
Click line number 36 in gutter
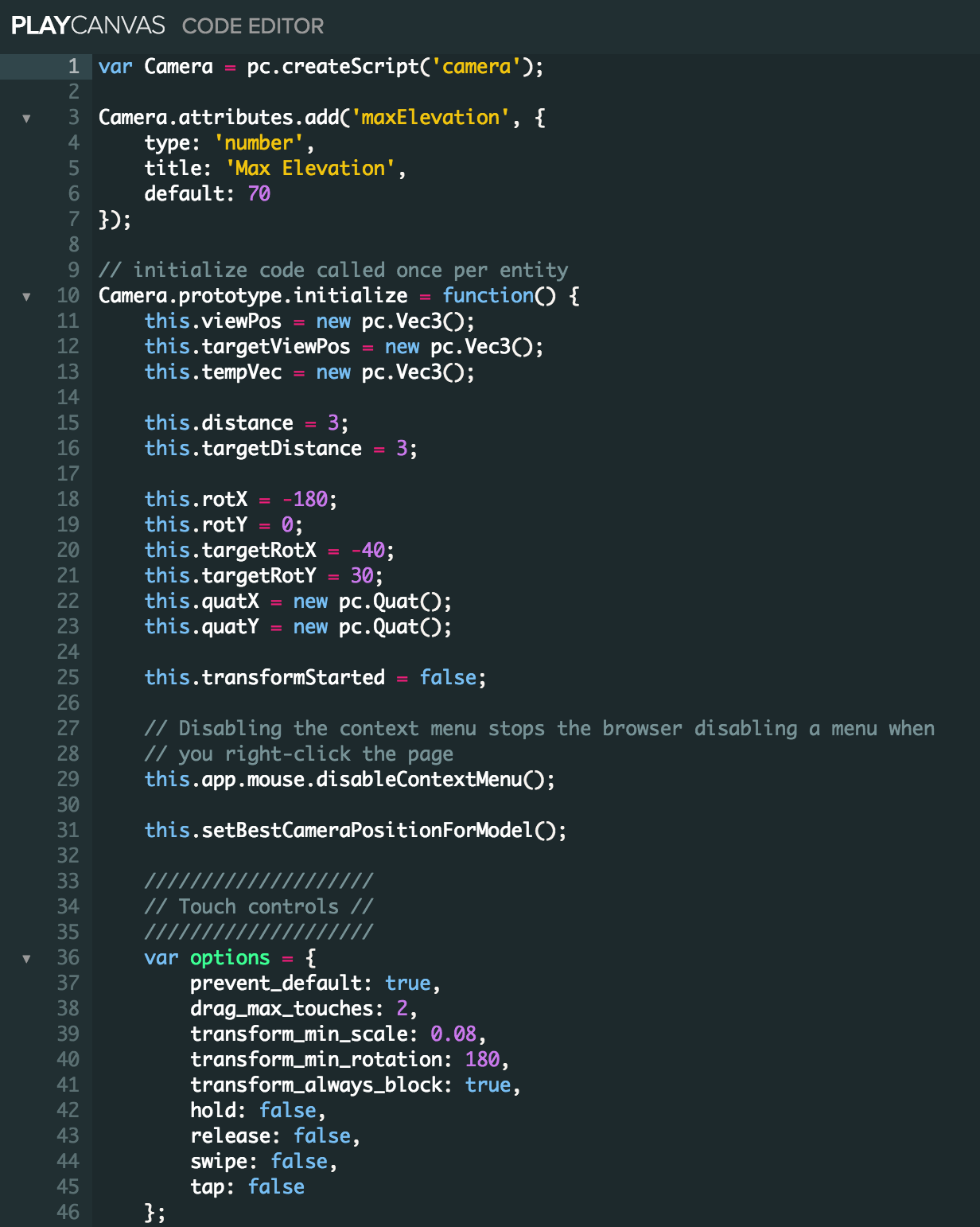tap(68, 957)
